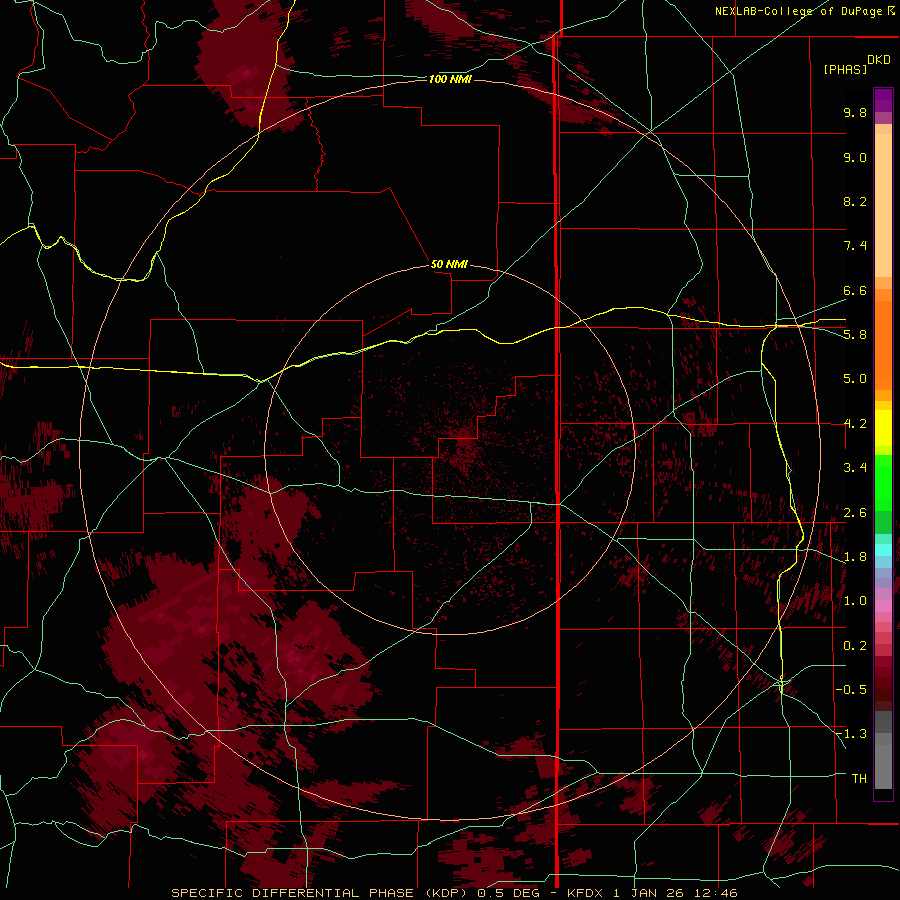Click the TH threshold label
This screenshot has height=900, width=900.
coord(859,779)
